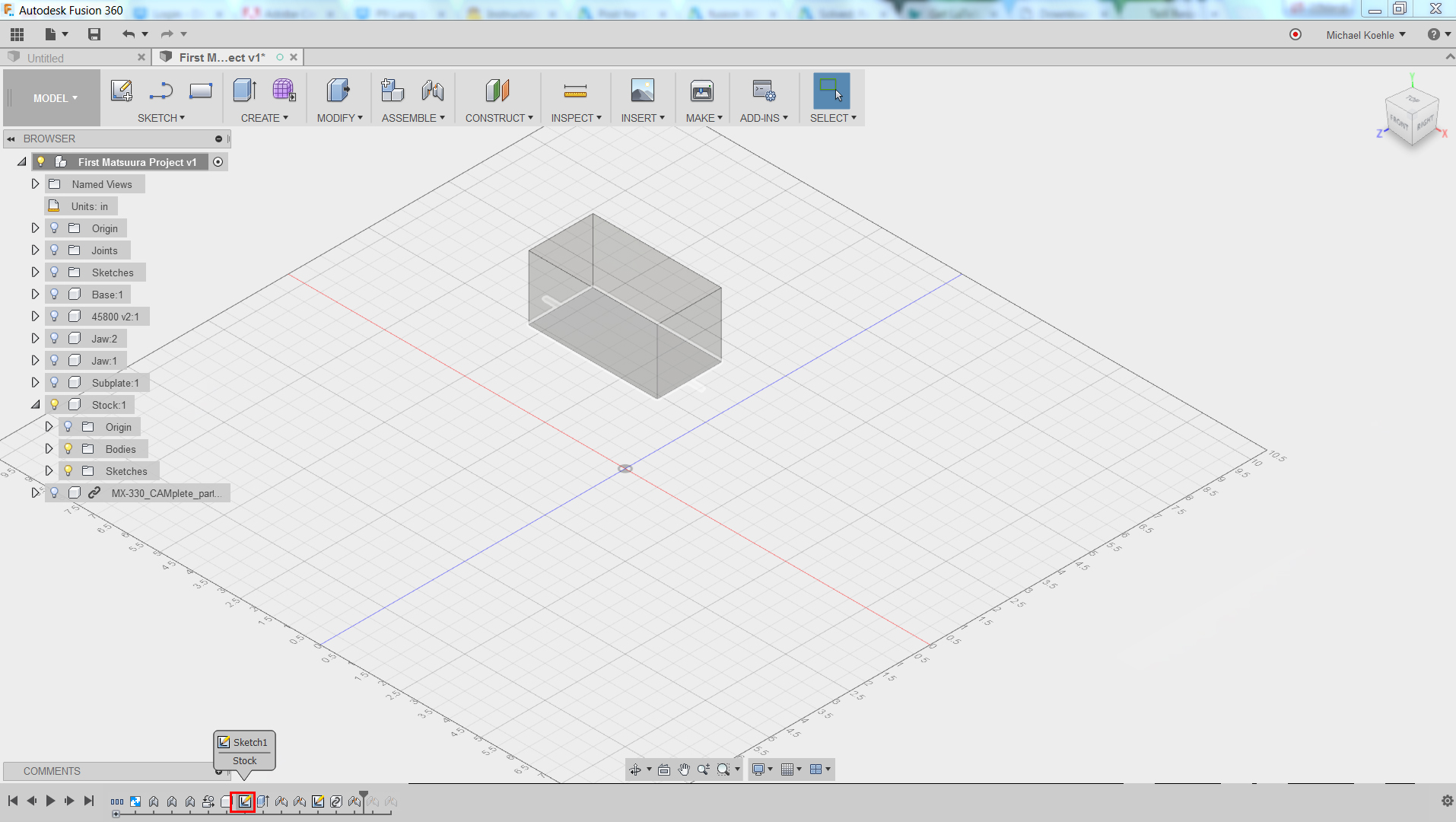This screenshot has width=1456, height=822.
Task: Open timeline settings gear
Action: click(1447, 801)
